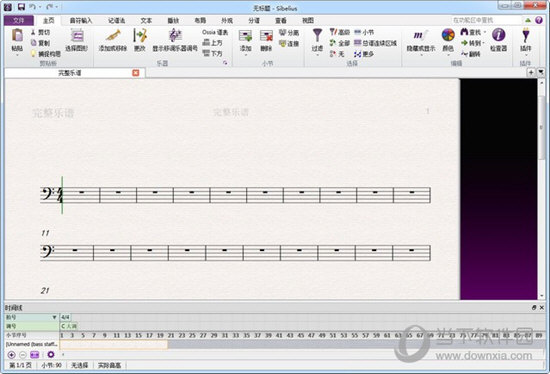Open the Inspector with the purple info icon

click(498, 35)
